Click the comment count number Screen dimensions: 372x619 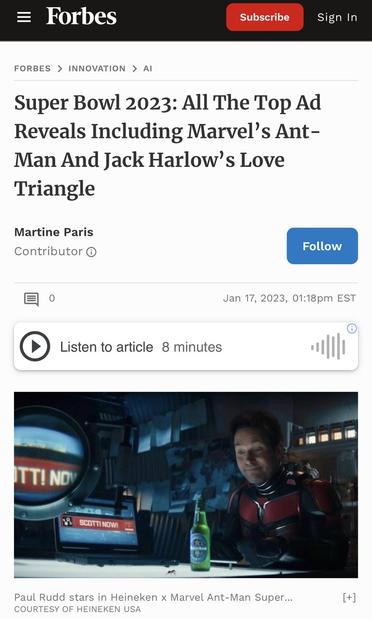point(52,298)
